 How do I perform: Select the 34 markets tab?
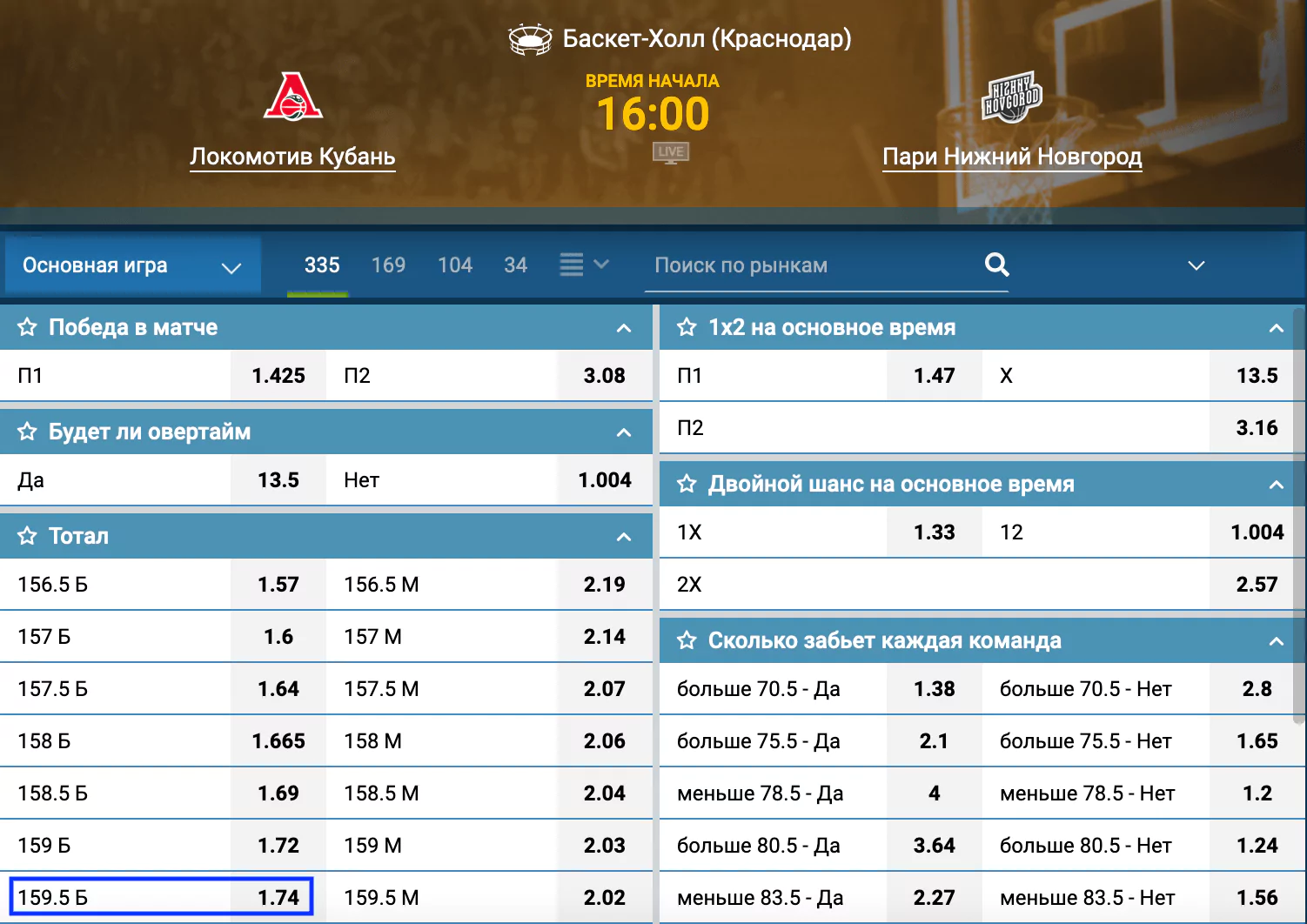click(516, 265)
